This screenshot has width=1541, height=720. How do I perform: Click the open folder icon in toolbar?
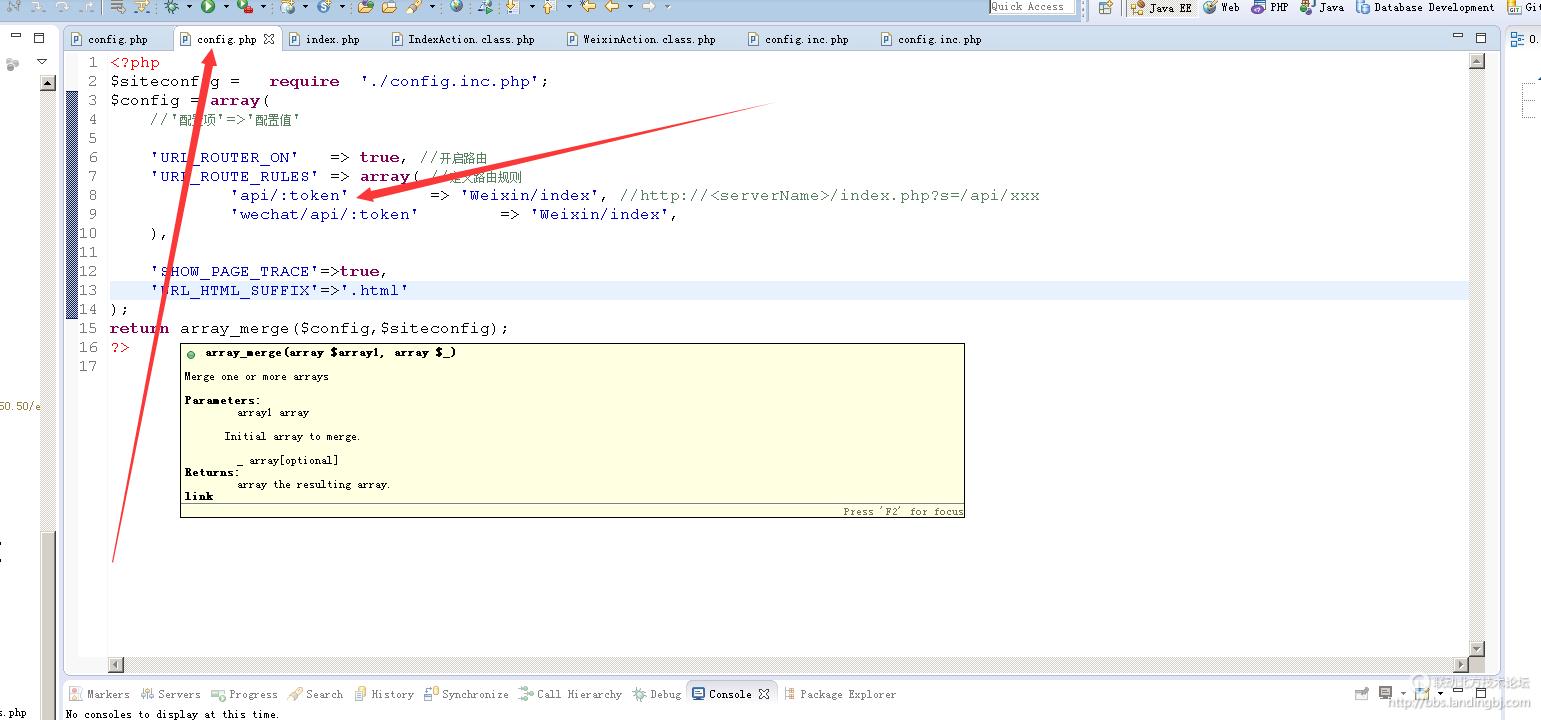(365, 7)
